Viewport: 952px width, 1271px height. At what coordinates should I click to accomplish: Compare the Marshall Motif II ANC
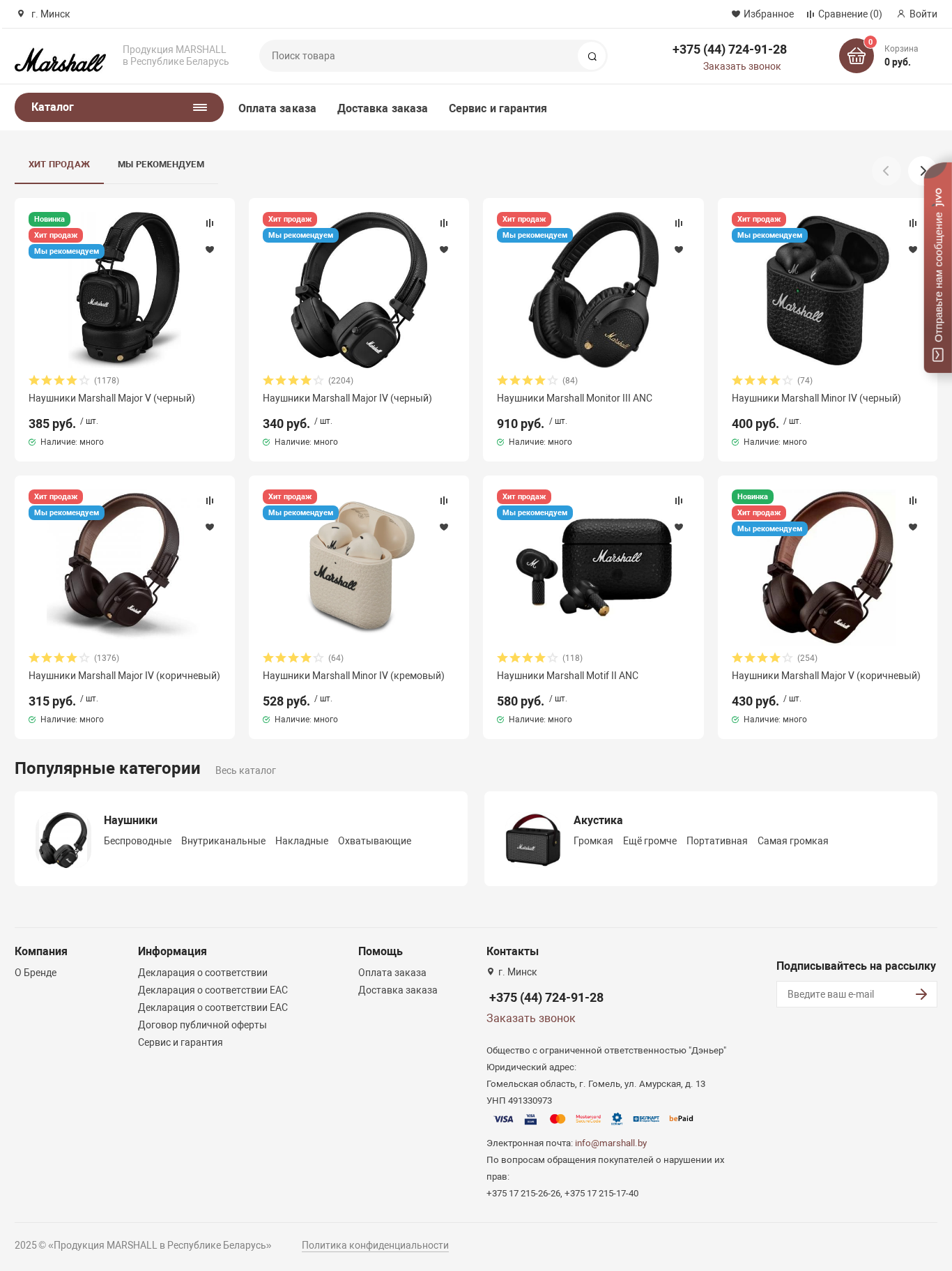pos(679,501)
